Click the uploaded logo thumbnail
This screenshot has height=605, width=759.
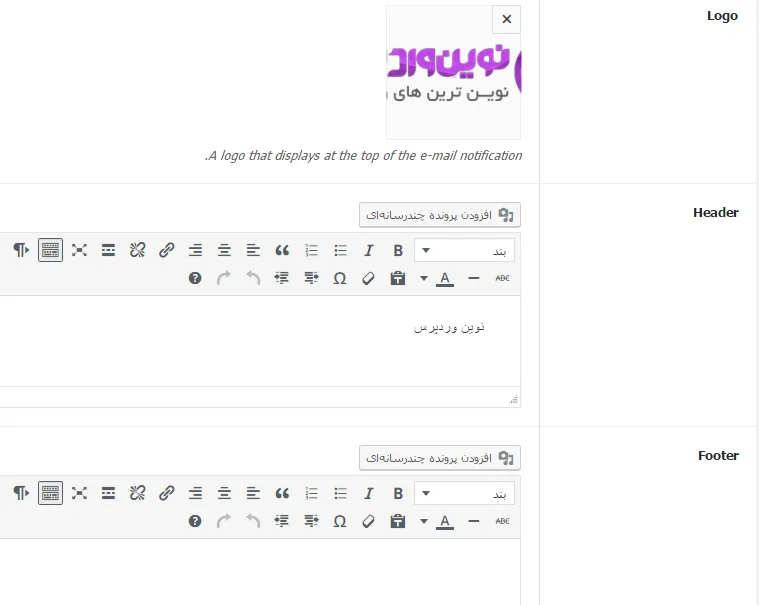pos(454,73)
